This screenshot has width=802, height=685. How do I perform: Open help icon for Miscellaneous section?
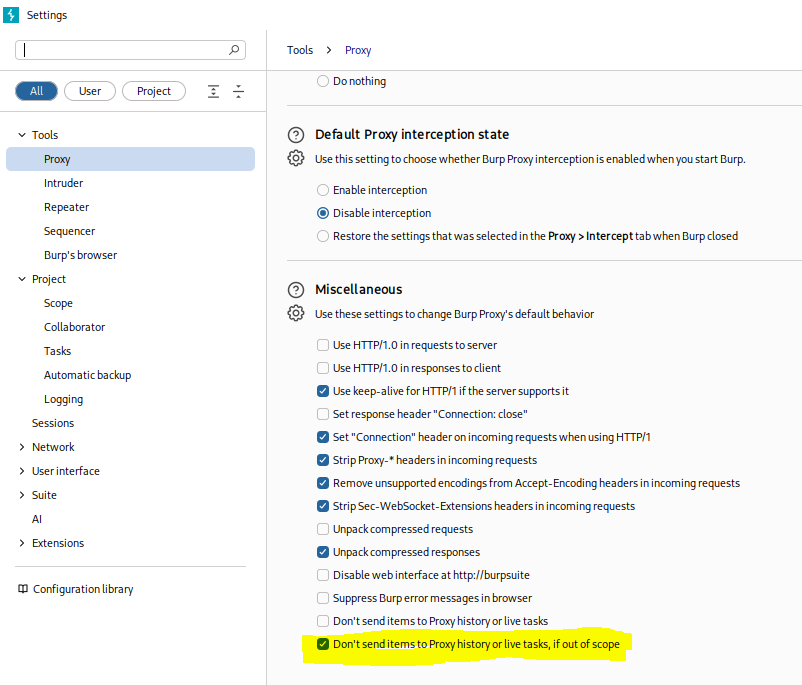(296, 290)
